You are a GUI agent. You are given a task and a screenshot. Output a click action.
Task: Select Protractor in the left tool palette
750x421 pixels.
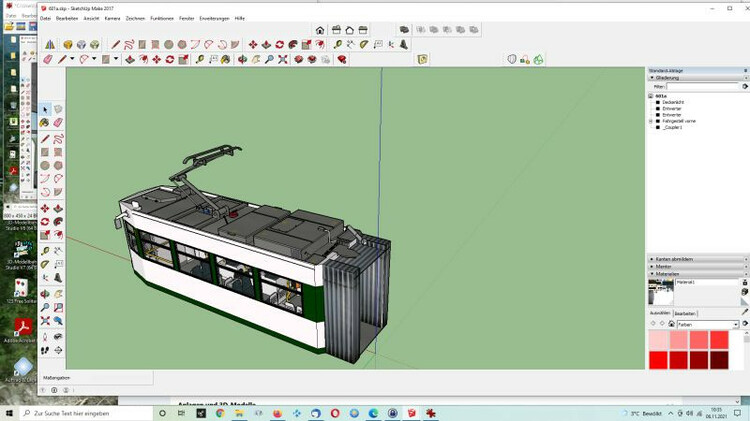coord(45,265)
